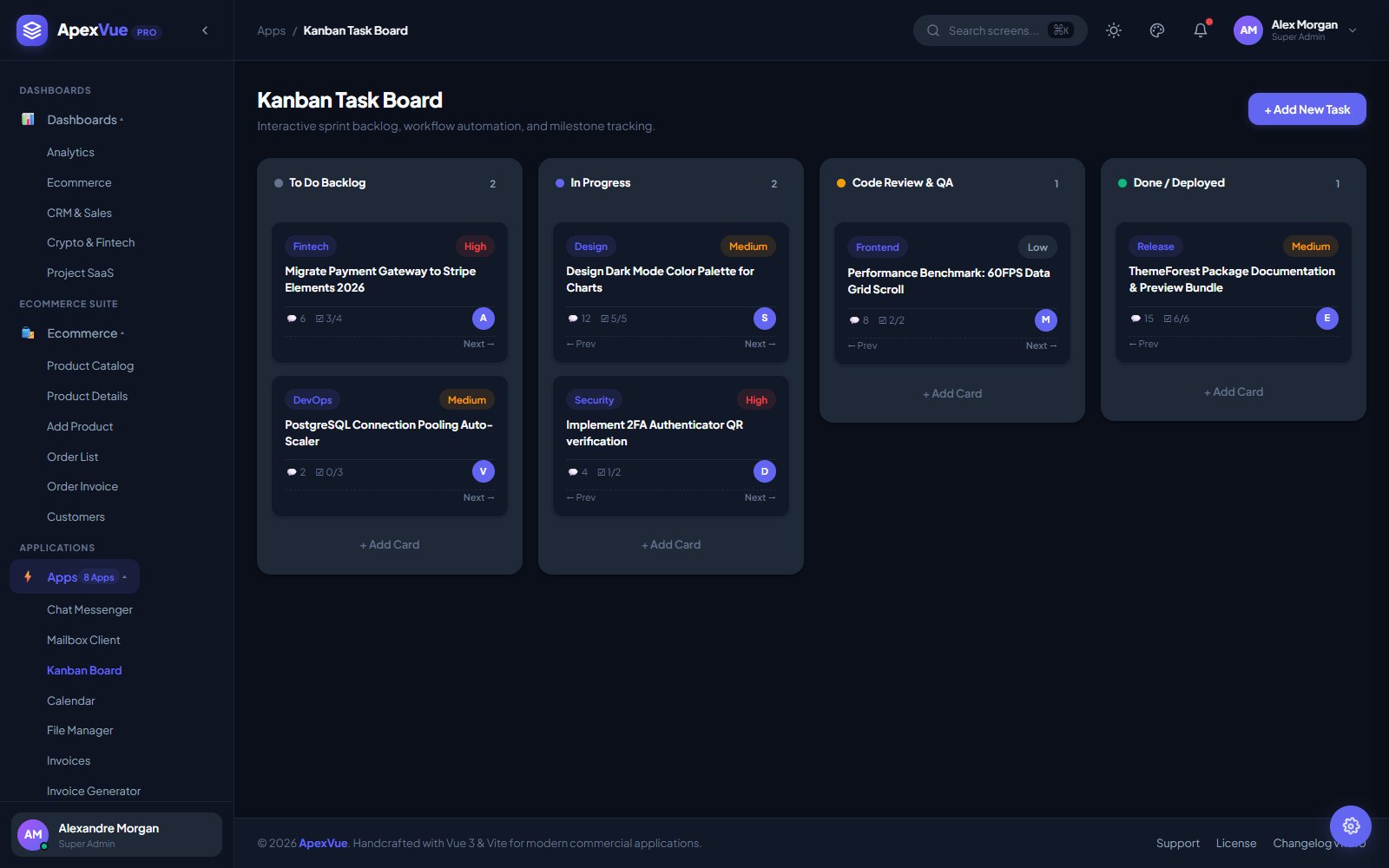Open the Alexandre Morgan sidebar profile card
1389x868 pixels.
pos(116,835)
